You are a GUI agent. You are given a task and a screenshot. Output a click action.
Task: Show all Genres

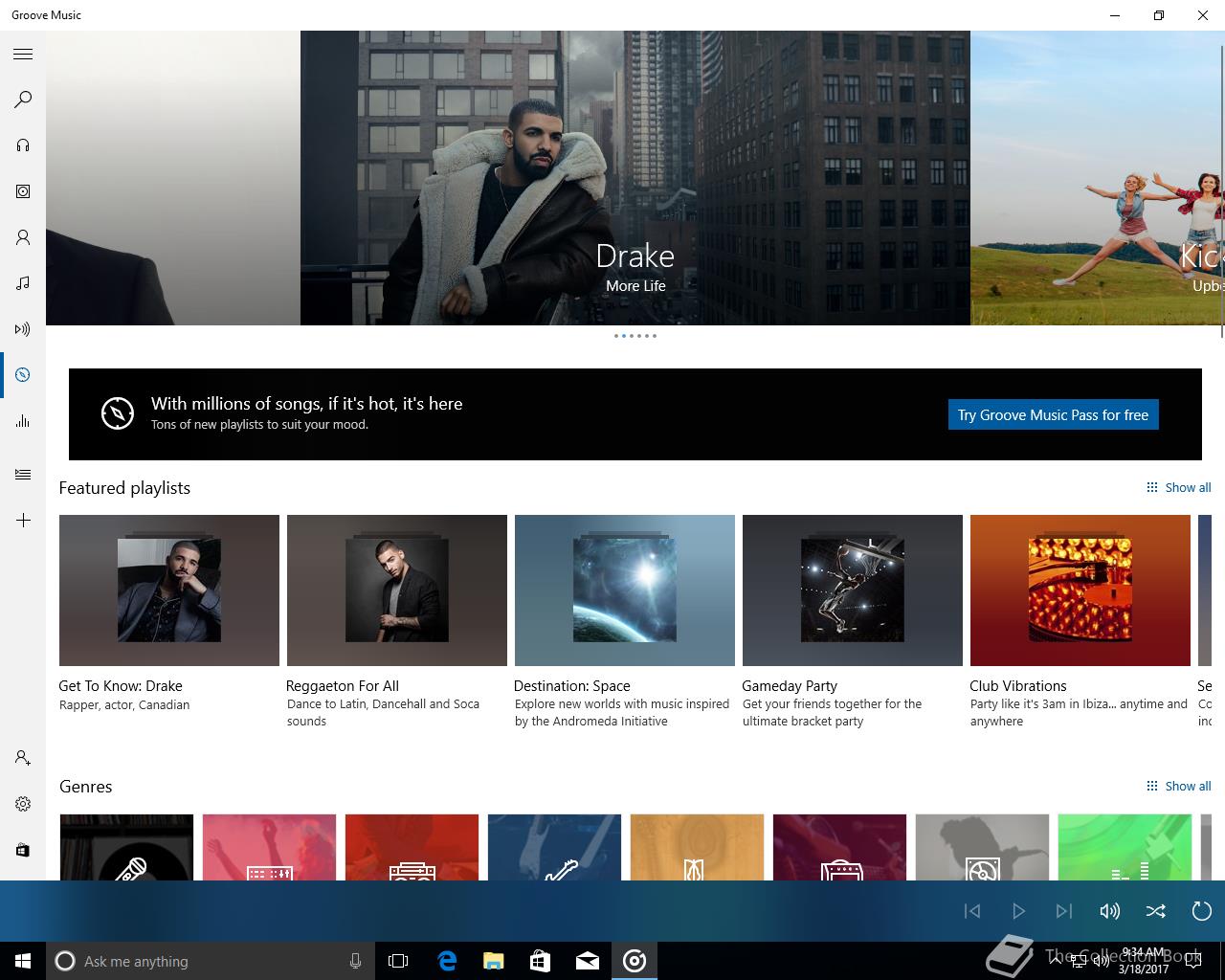point(1179,786)
